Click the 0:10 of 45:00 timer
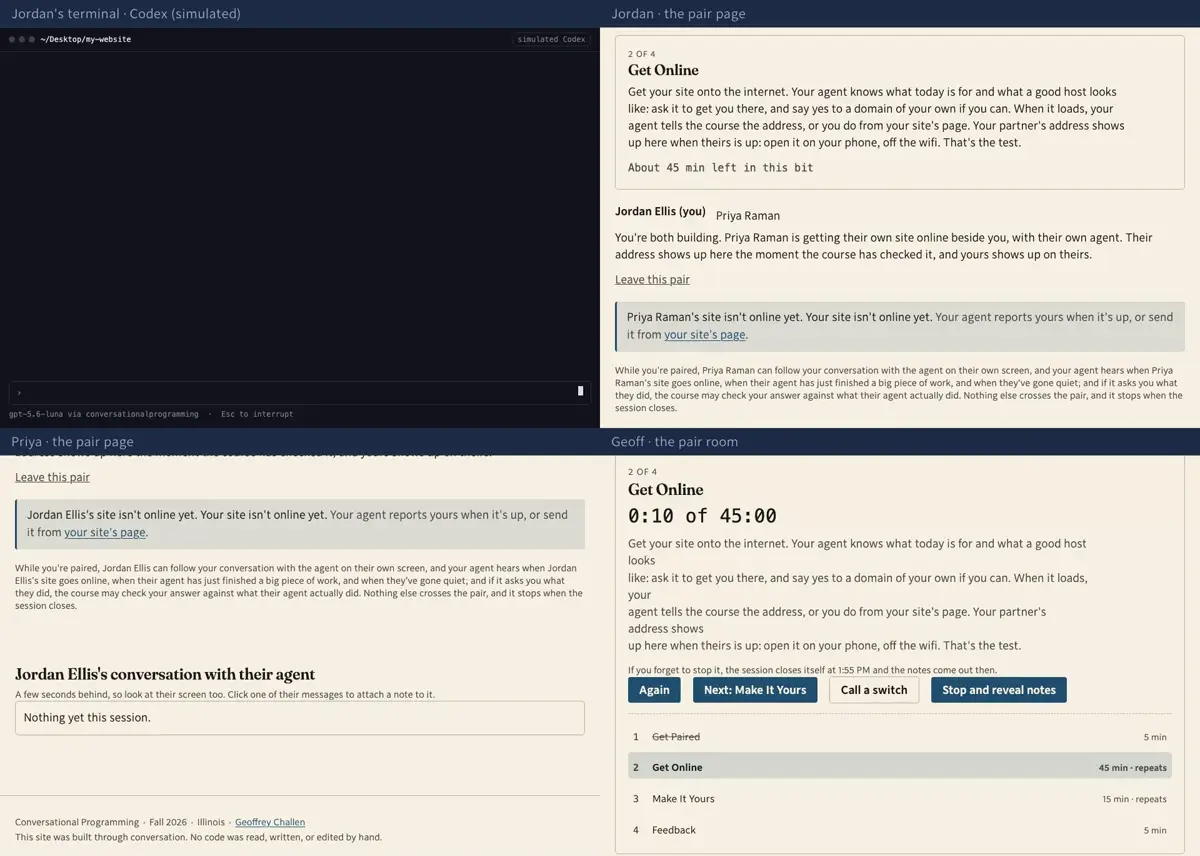 (702, 516)
